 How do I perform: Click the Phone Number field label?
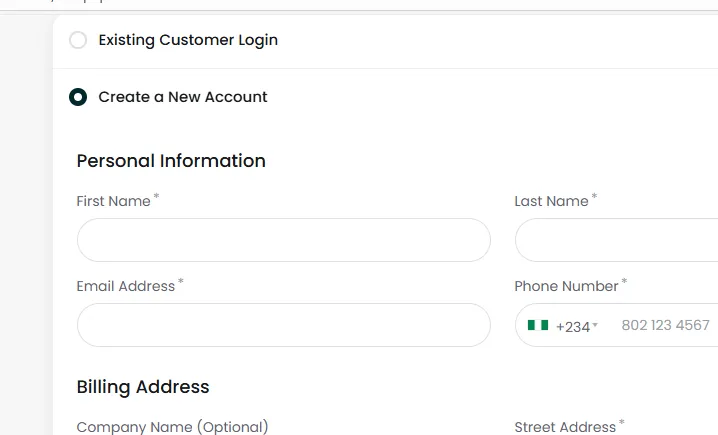click(566, 286)
